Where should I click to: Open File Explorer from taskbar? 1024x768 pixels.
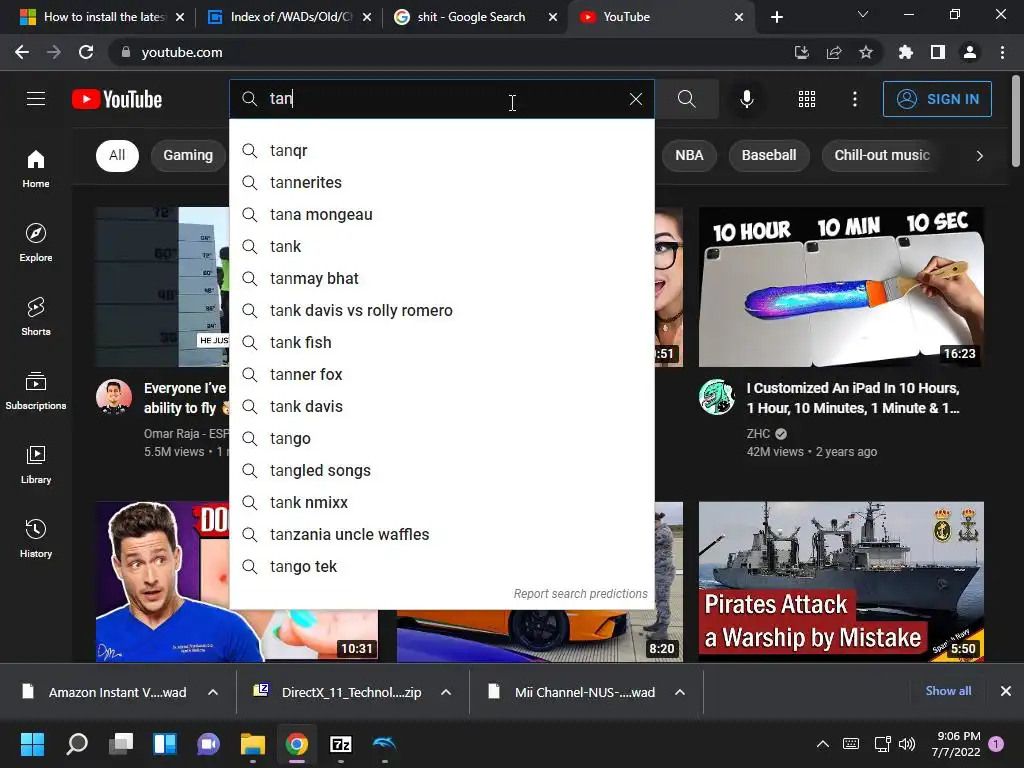pos(253,744)
